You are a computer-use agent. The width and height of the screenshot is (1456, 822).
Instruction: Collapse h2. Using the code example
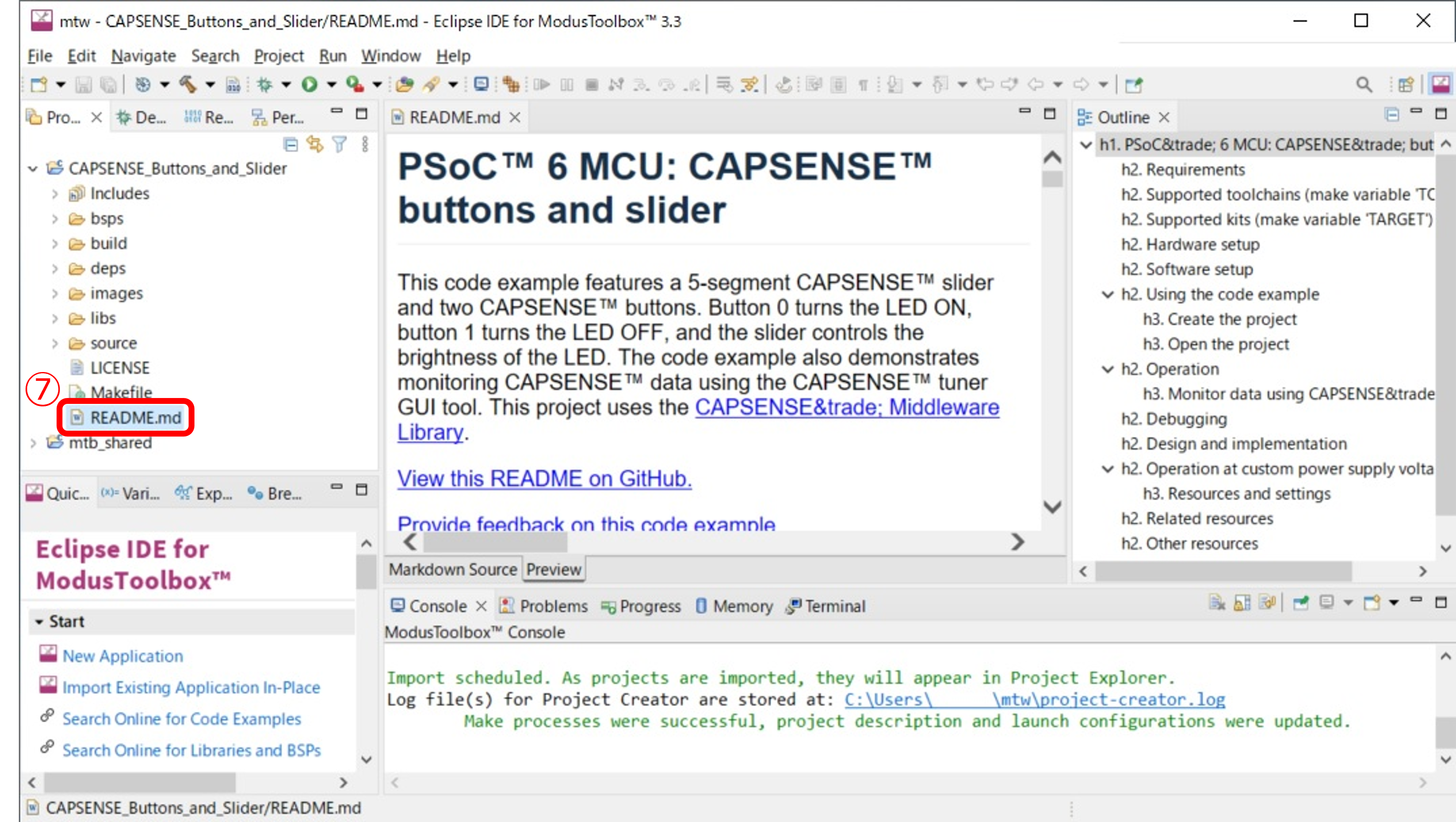[x=1108, y=295]
